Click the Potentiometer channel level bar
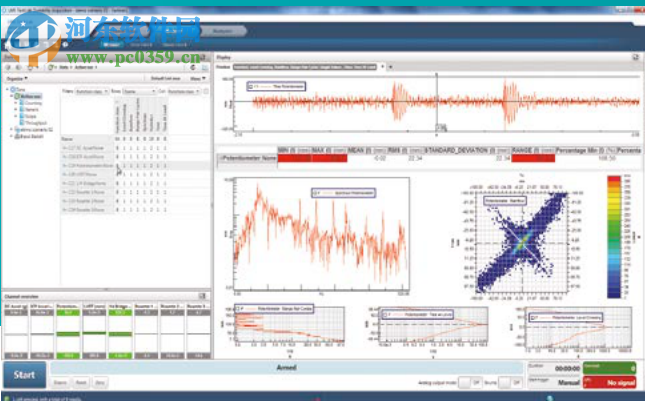 tap(68, 335)
